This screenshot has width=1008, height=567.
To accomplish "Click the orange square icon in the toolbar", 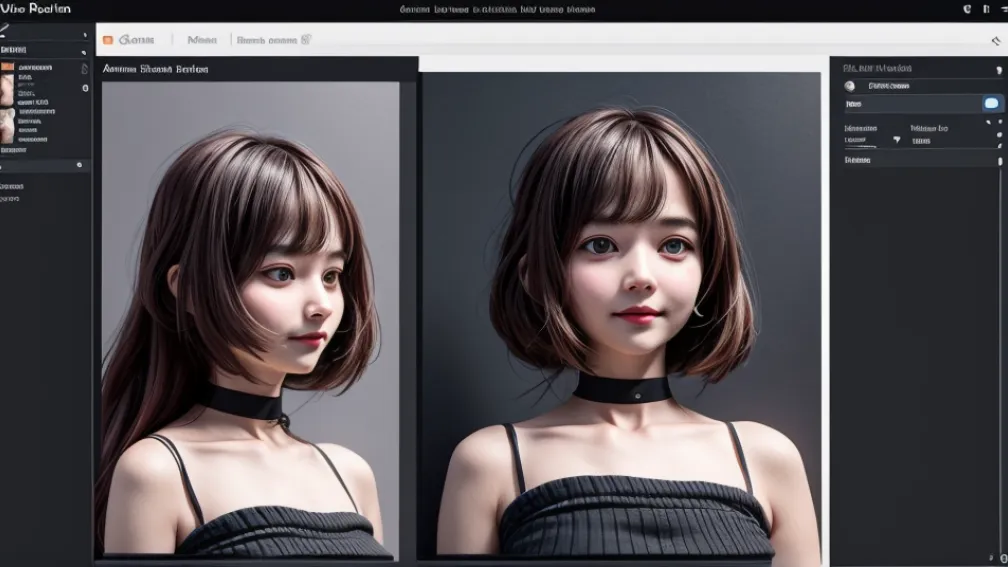I will [108, 40].
